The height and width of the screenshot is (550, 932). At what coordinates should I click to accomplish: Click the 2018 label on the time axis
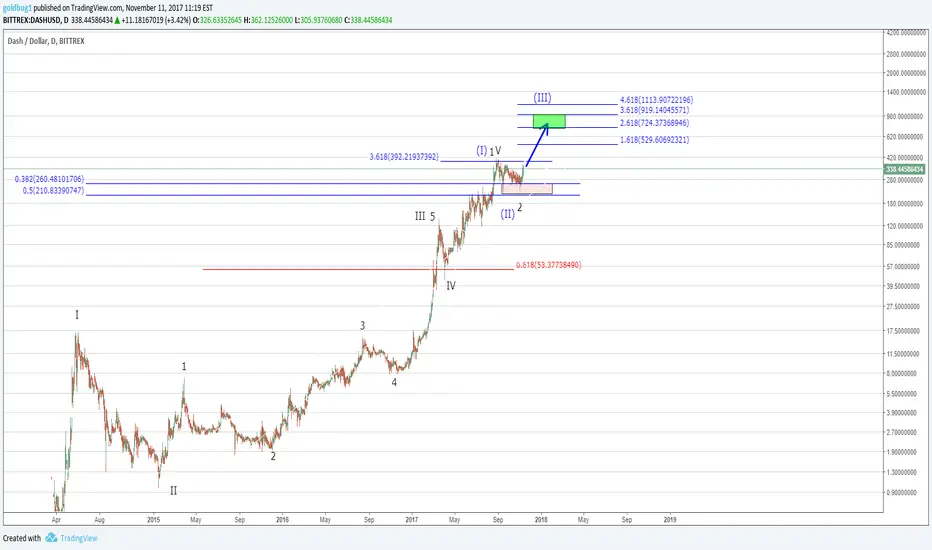pos(541,520)
